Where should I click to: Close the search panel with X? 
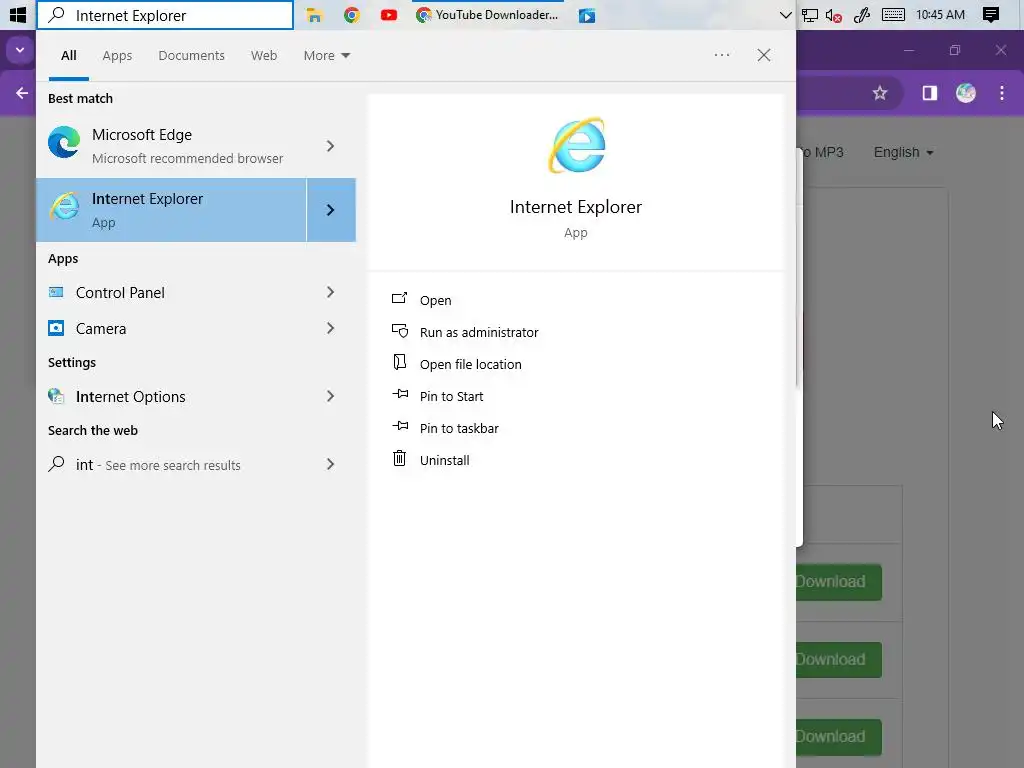pos(763,56)
